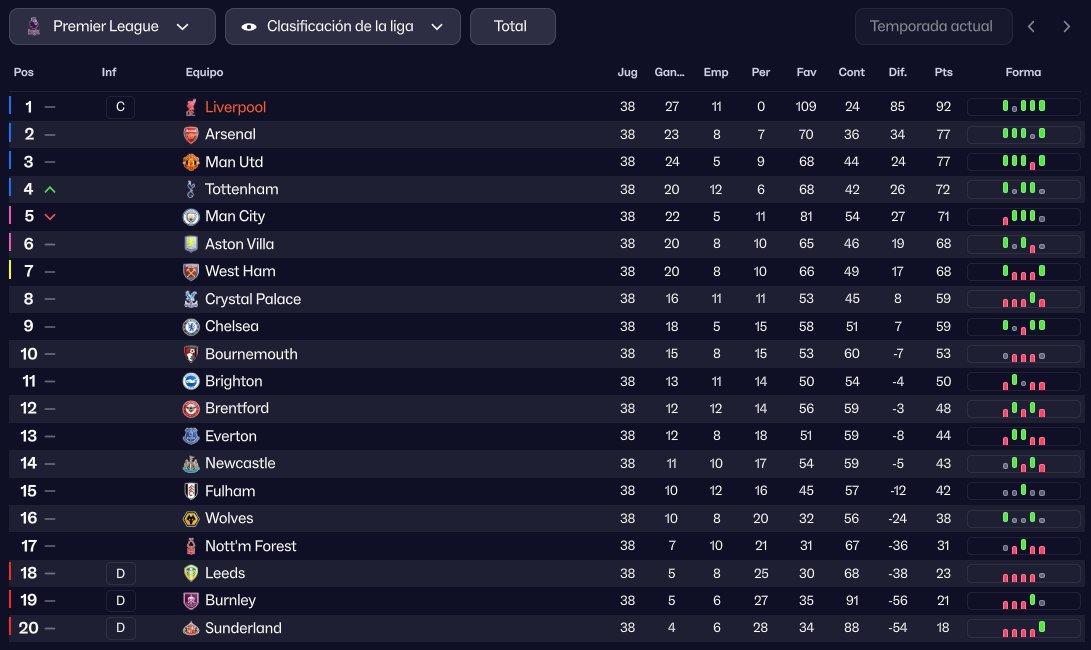This screenshot has width=1091, height=650.
Task: Click the Man Utd club crest
Action: tap(191, 162)
